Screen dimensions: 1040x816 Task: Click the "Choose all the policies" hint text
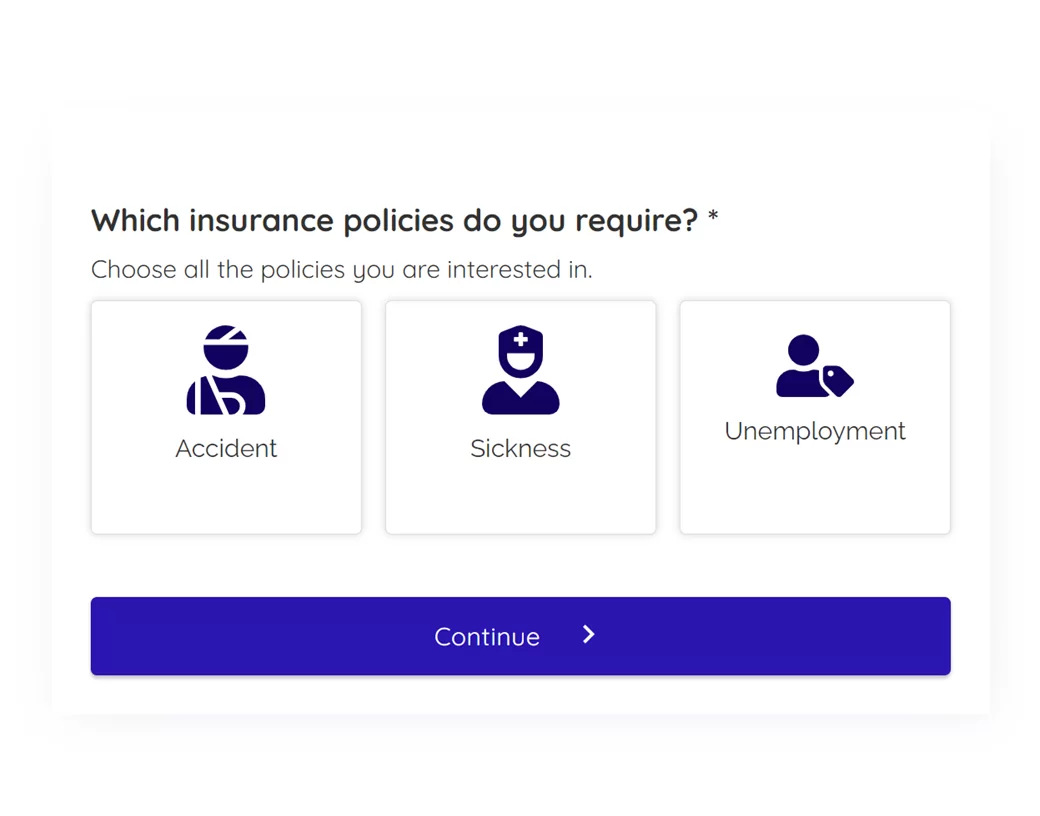click(x=341, y=270)
